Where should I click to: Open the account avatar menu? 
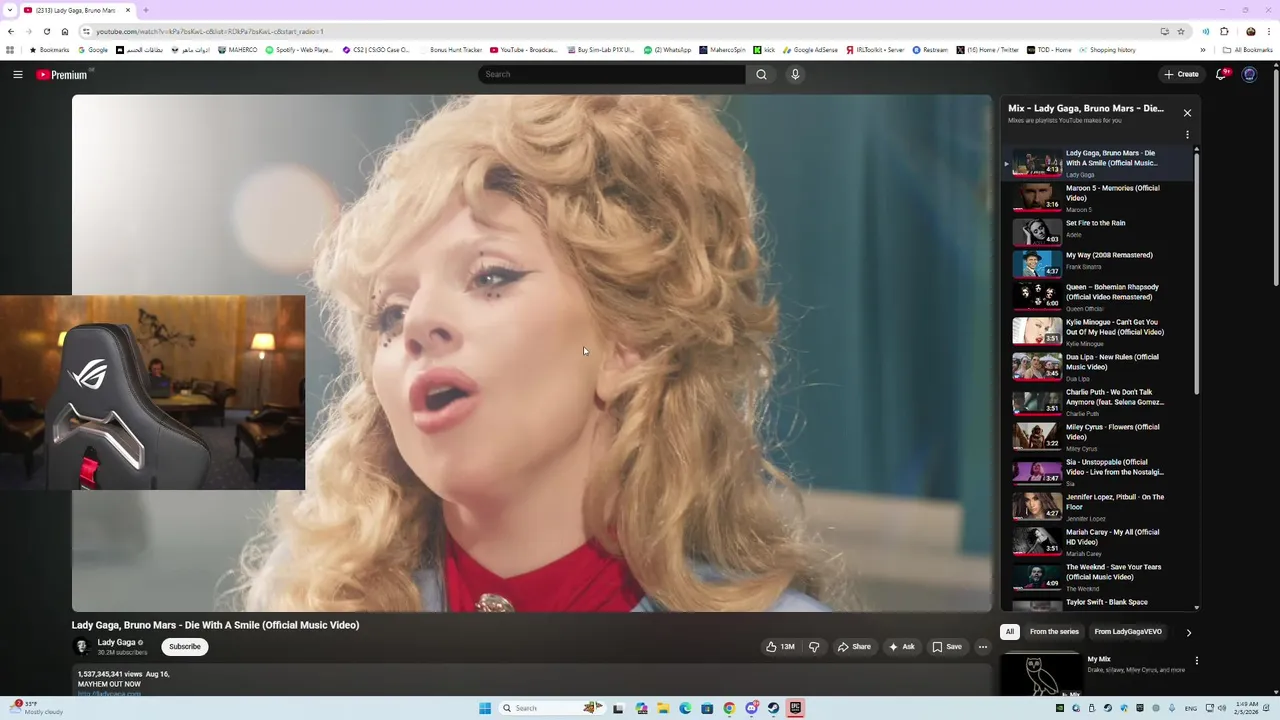(1249, 74)
